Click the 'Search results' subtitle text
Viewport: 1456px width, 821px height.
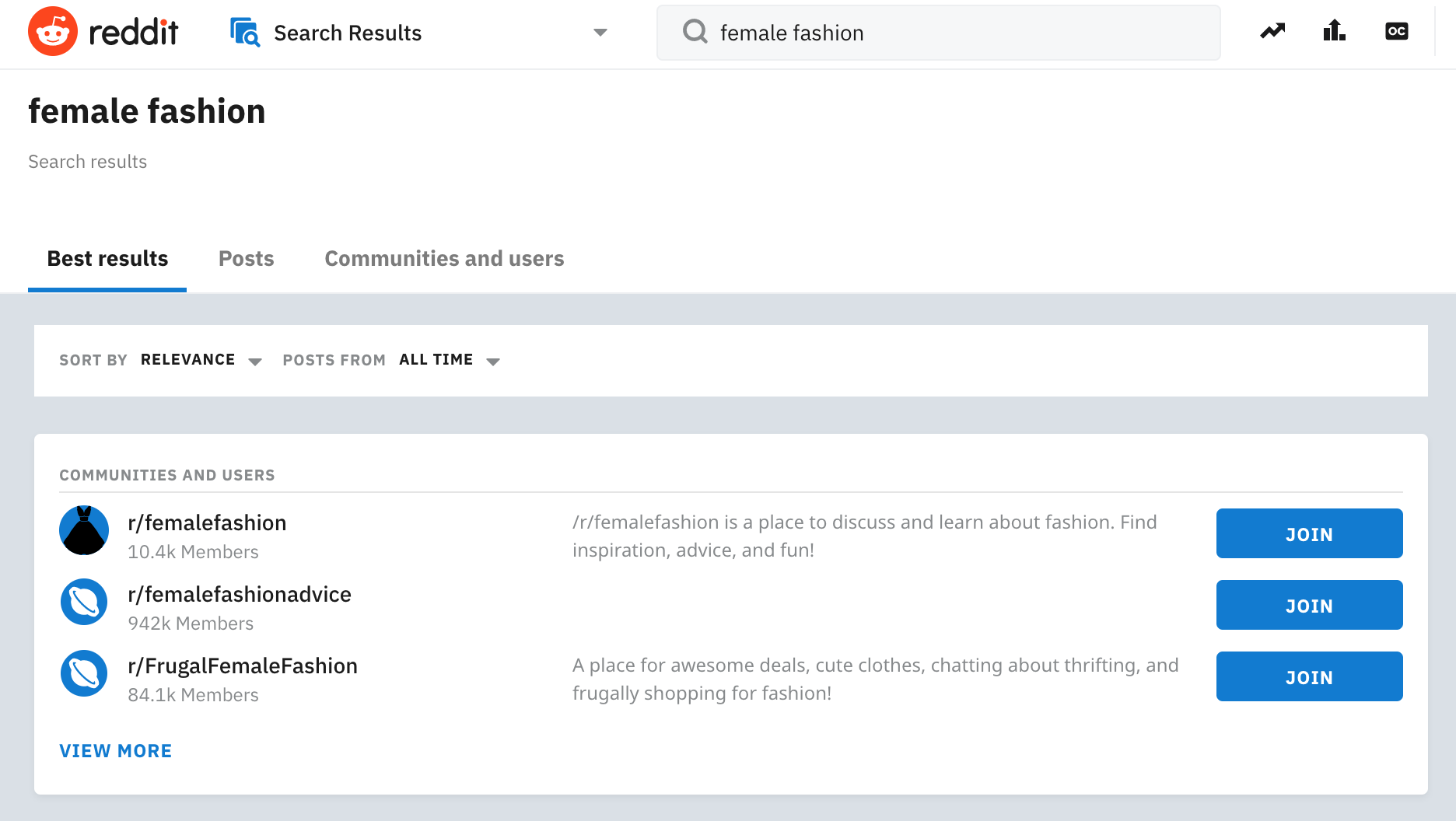tap(87, 162)
